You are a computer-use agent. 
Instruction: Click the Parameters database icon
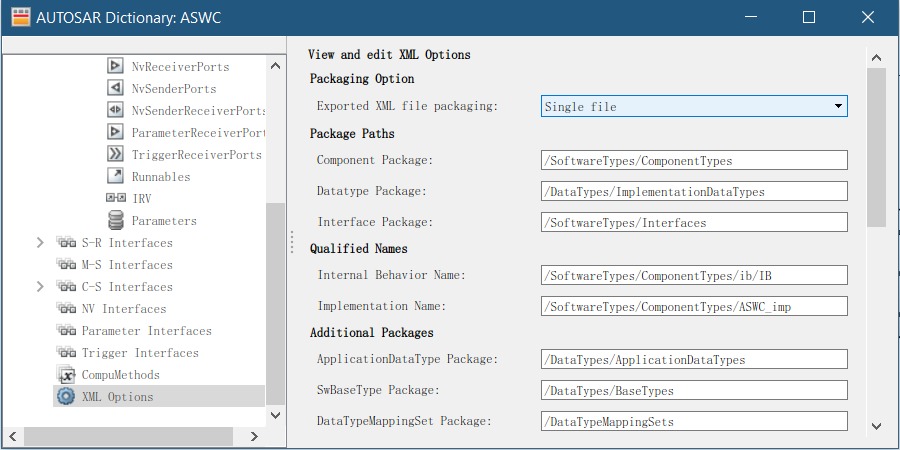(x=115, y=221)
